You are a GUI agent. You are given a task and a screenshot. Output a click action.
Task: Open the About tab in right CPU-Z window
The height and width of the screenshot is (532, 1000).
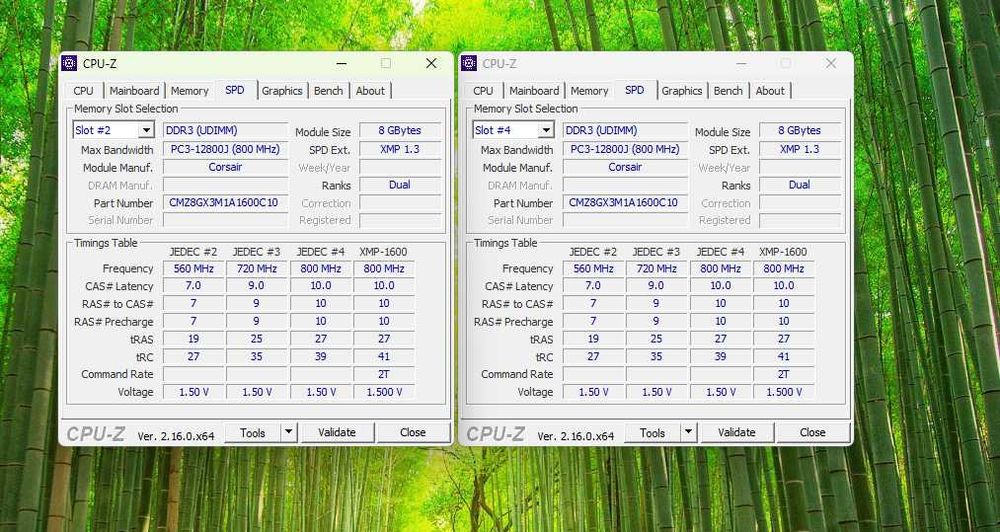(x=770, y=91)
